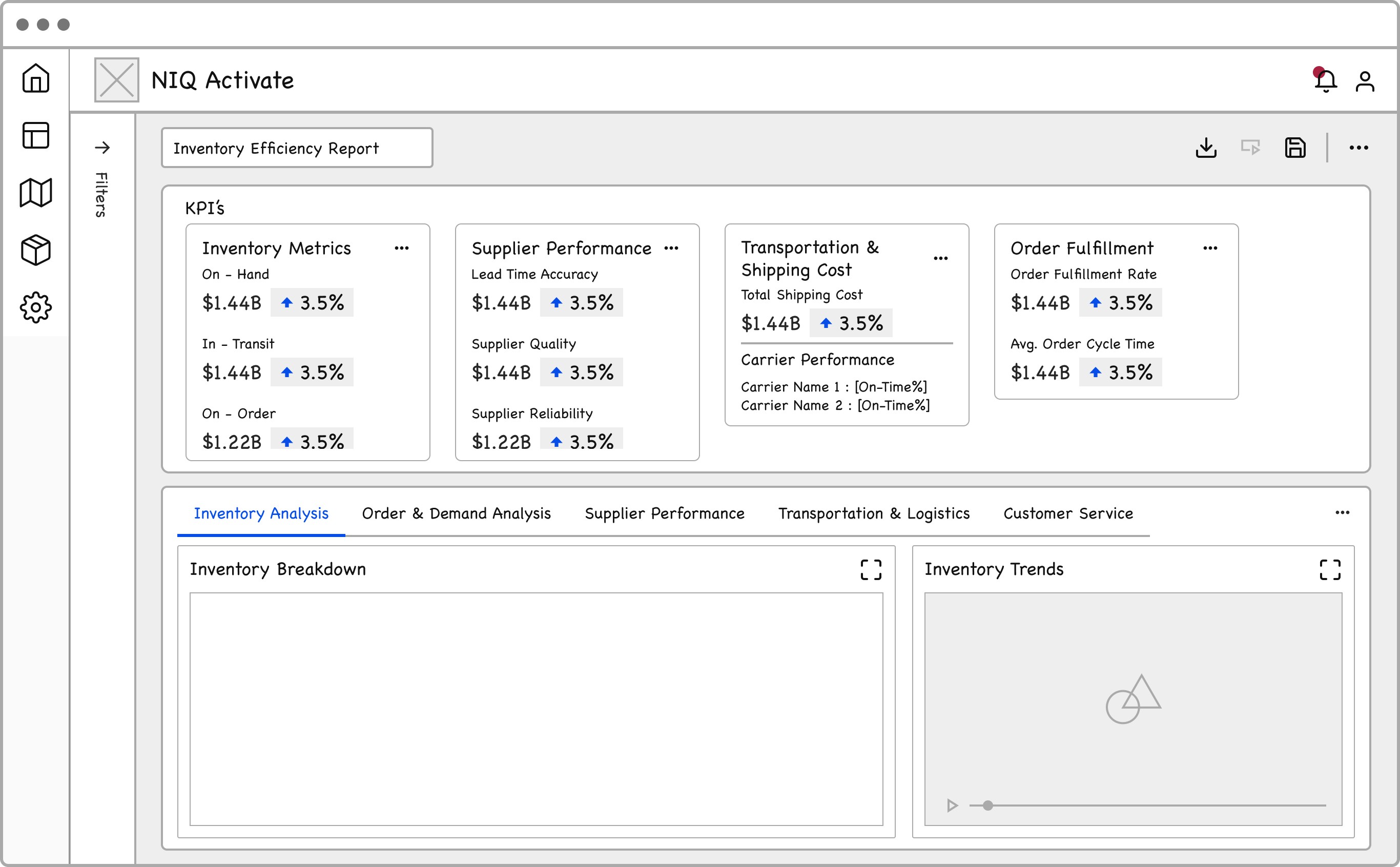Screen dimensions: 1400x867
Task: Open Supplier Performance card more options
Action: (671, 249)
